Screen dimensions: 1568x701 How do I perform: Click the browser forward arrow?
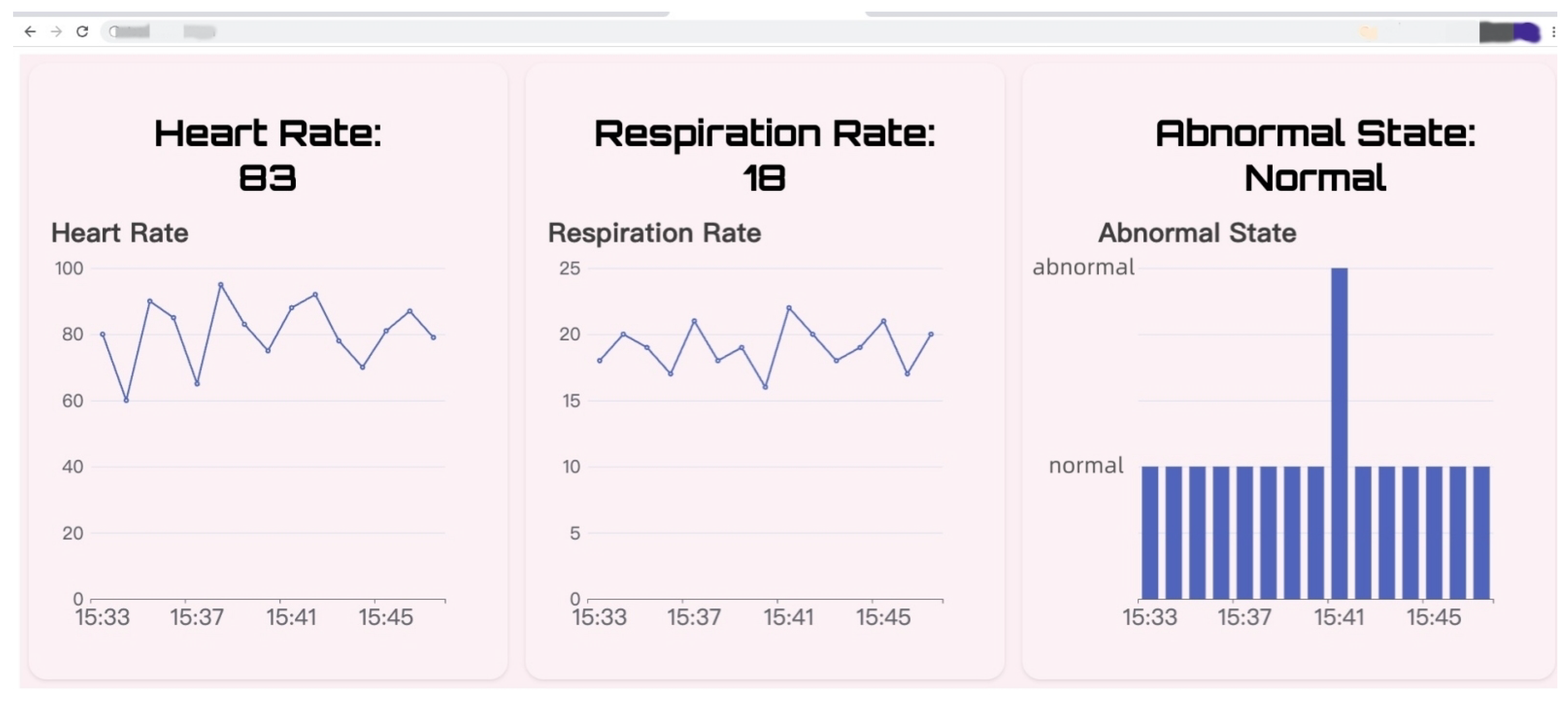pyautogui.click(x=56, y=31)
